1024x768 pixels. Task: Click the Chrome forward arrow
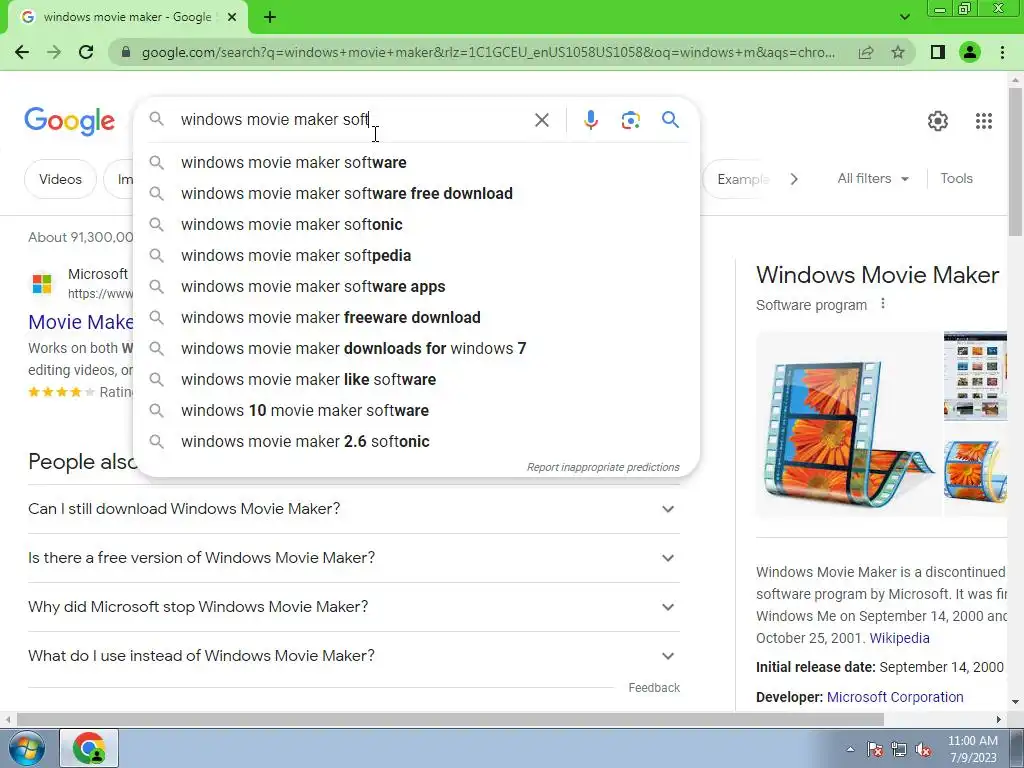point(54,52)
